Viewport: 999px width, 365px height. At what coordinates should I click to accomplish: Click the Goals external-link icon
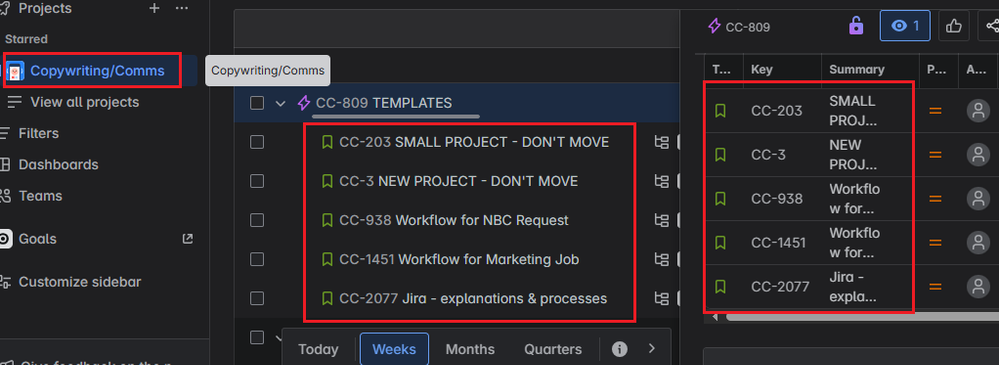187,239
